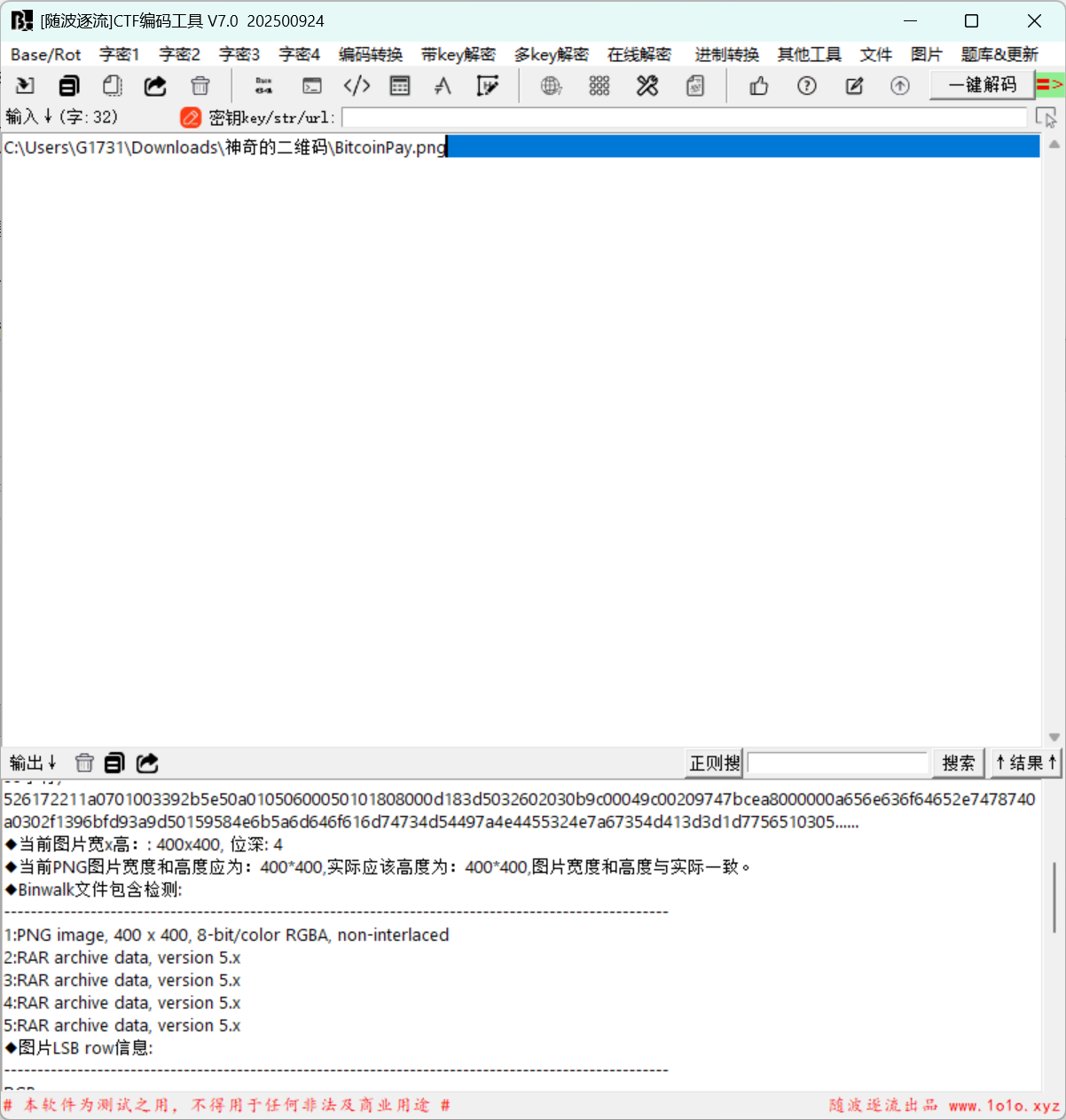Expand the 进制转换 menu

click(726, 55)
